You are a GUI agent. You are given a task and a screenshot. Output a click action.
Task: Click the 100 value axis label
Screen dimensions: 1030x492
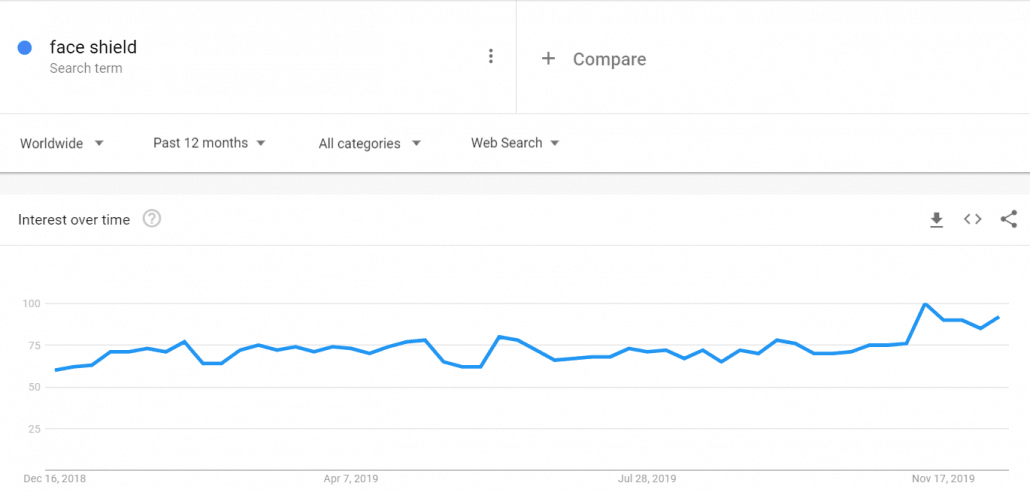[29, 303]
